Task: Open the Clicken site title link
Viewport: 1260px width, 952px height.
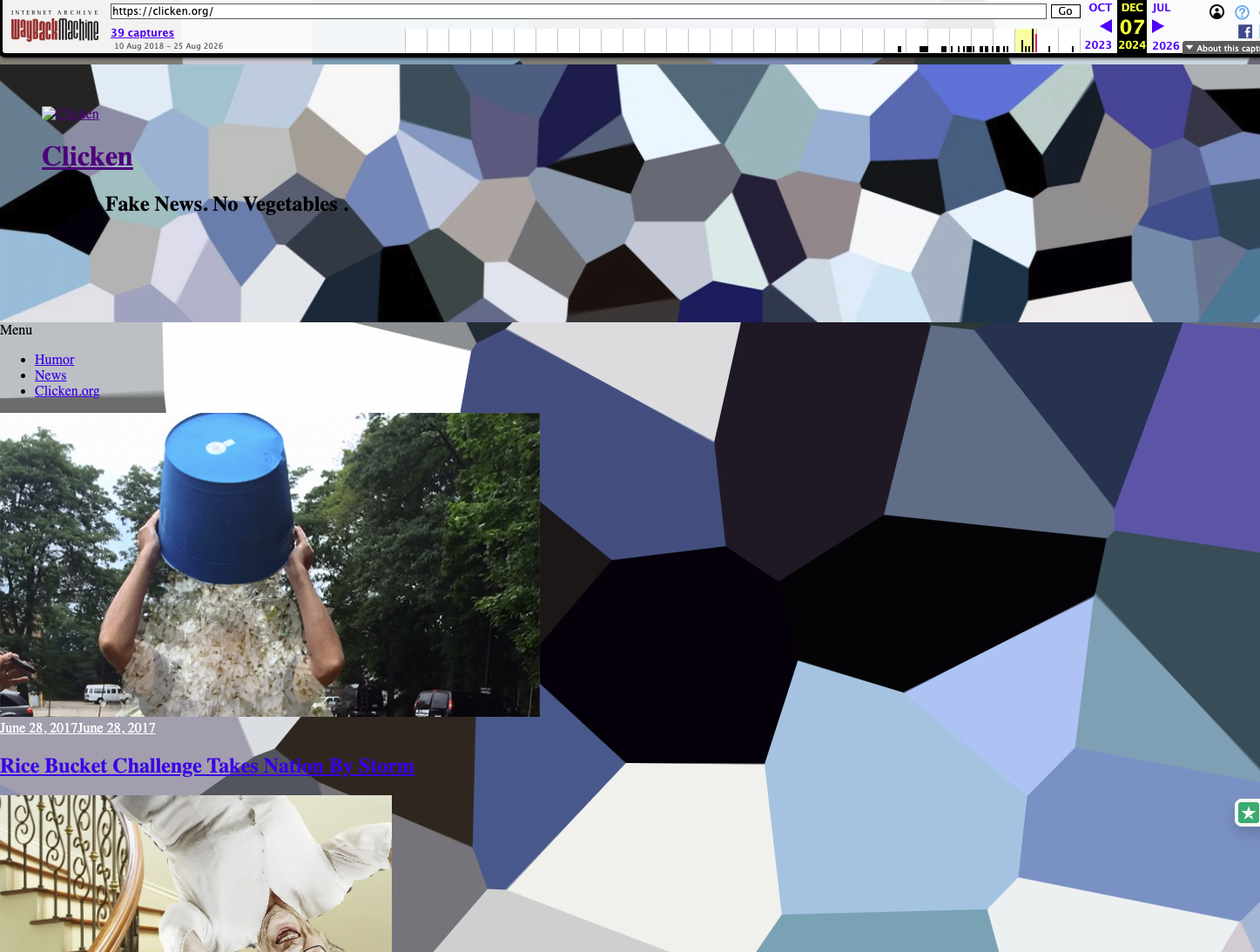Action: pyautogui.click(x=87, y=156)
